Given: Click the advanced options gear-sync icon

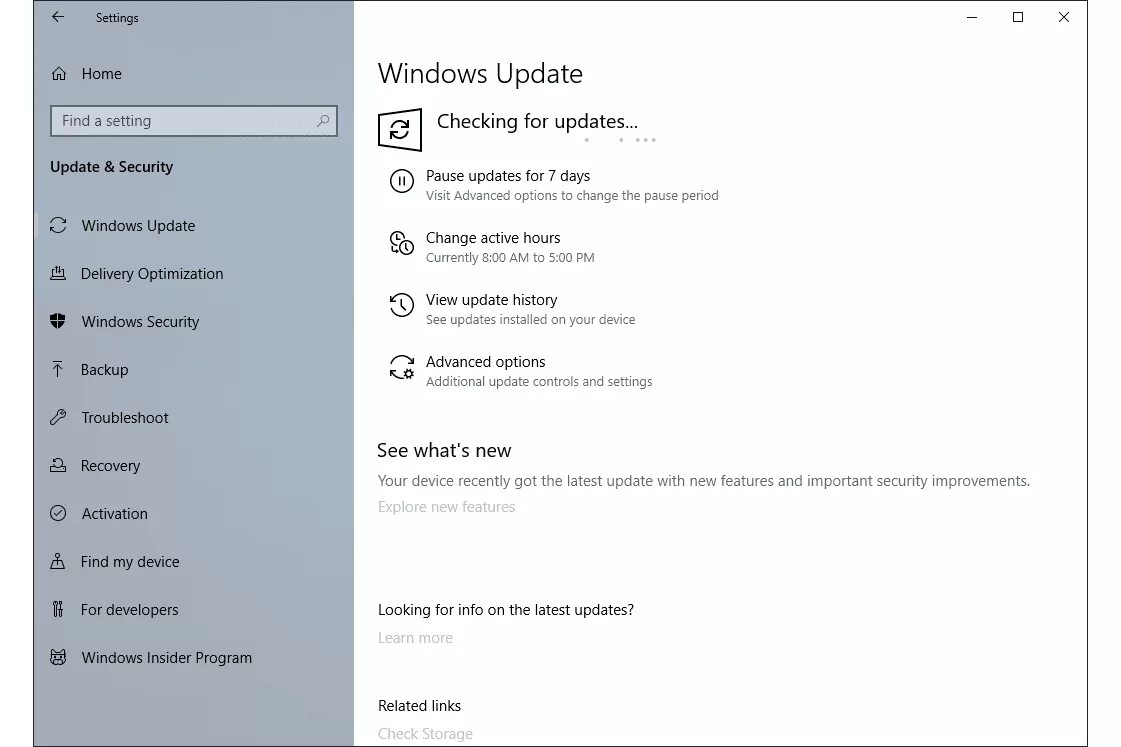Looking at the screenshot, I should click(x=402, y=367).
